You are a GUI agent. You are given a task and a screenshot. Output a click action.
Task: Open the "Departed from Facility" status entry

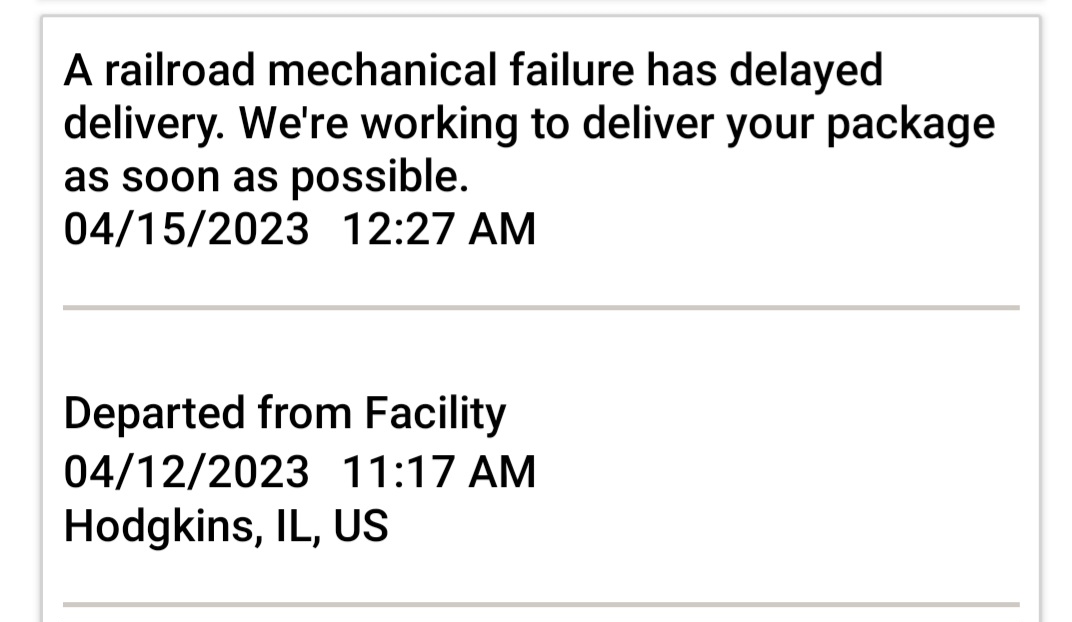pos(284,414)
